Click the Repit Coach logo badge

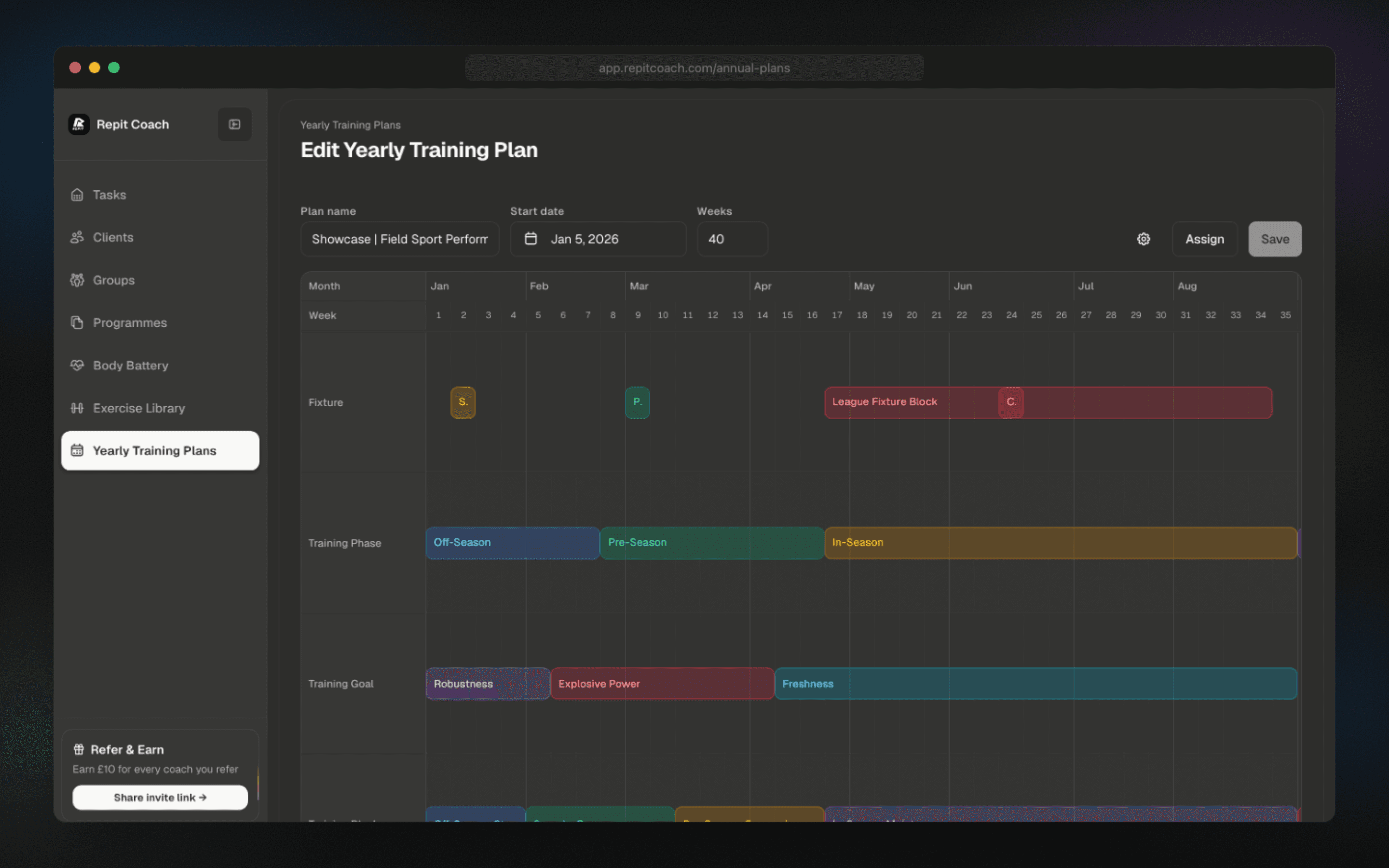(x=79, y=124)
